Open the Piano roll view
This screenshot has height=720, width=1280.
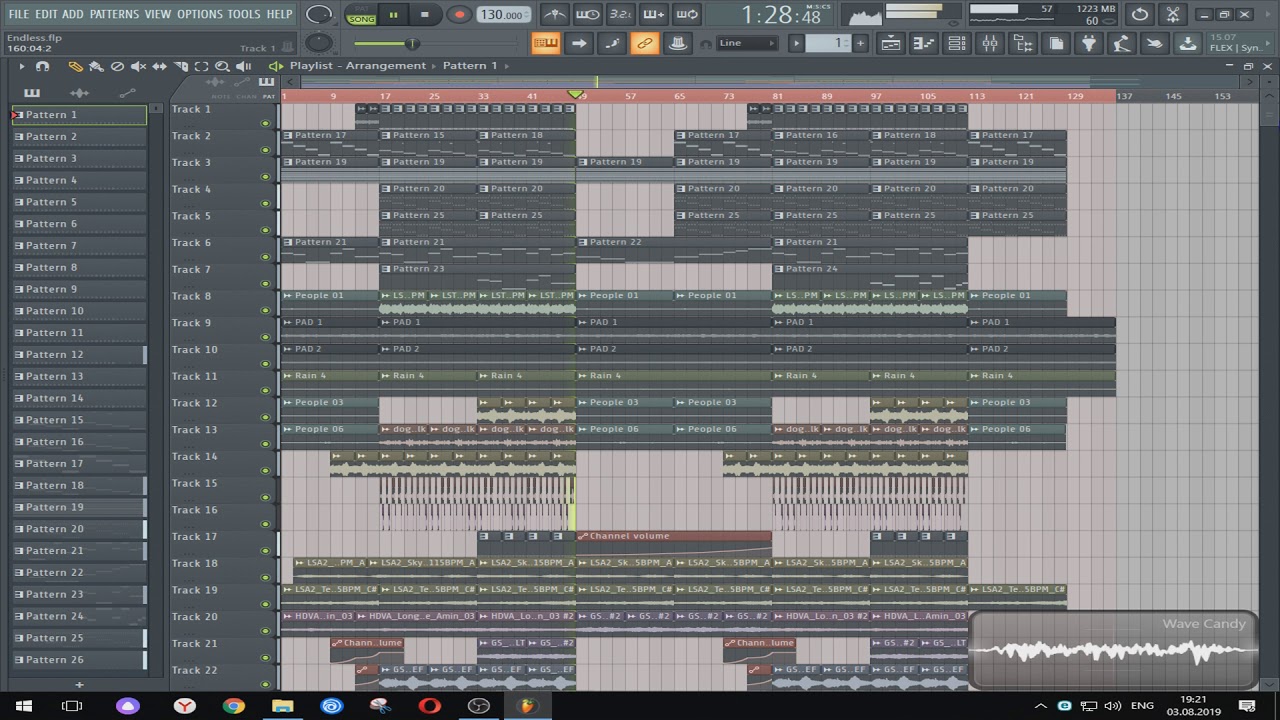tap(923, 43)
